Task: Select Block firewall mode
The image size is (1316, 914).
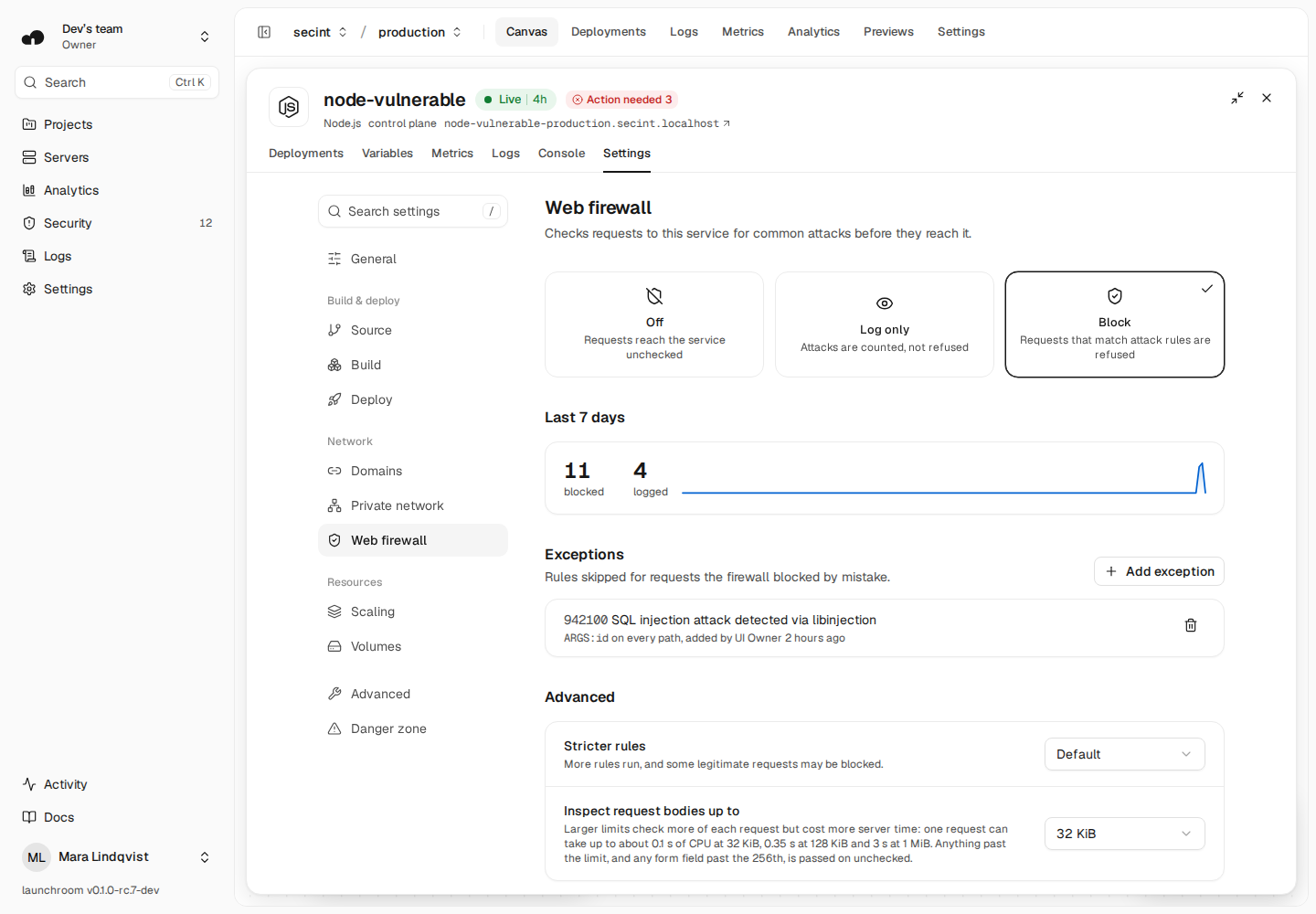Action: click(x=1115, y=324)
